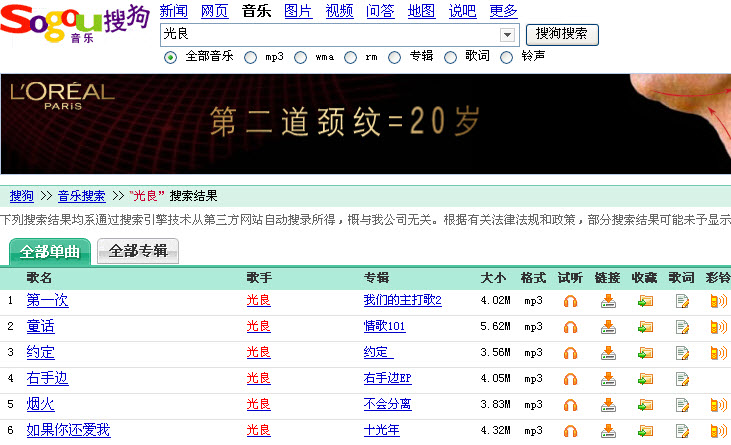Open the 问答 navigation link
This screenshot has height=445, width=731.
coord(380,11)
